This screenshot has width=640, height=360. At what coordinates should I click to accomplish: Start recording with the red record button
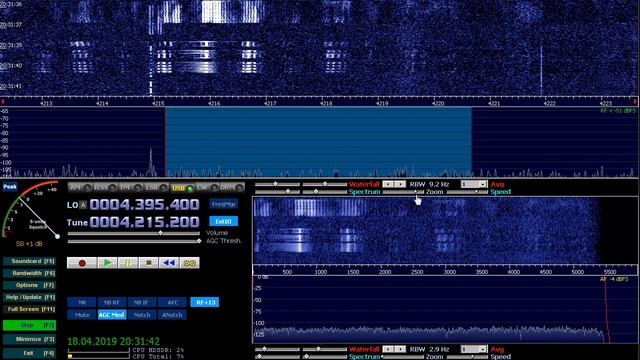click(x=82, y=263)
